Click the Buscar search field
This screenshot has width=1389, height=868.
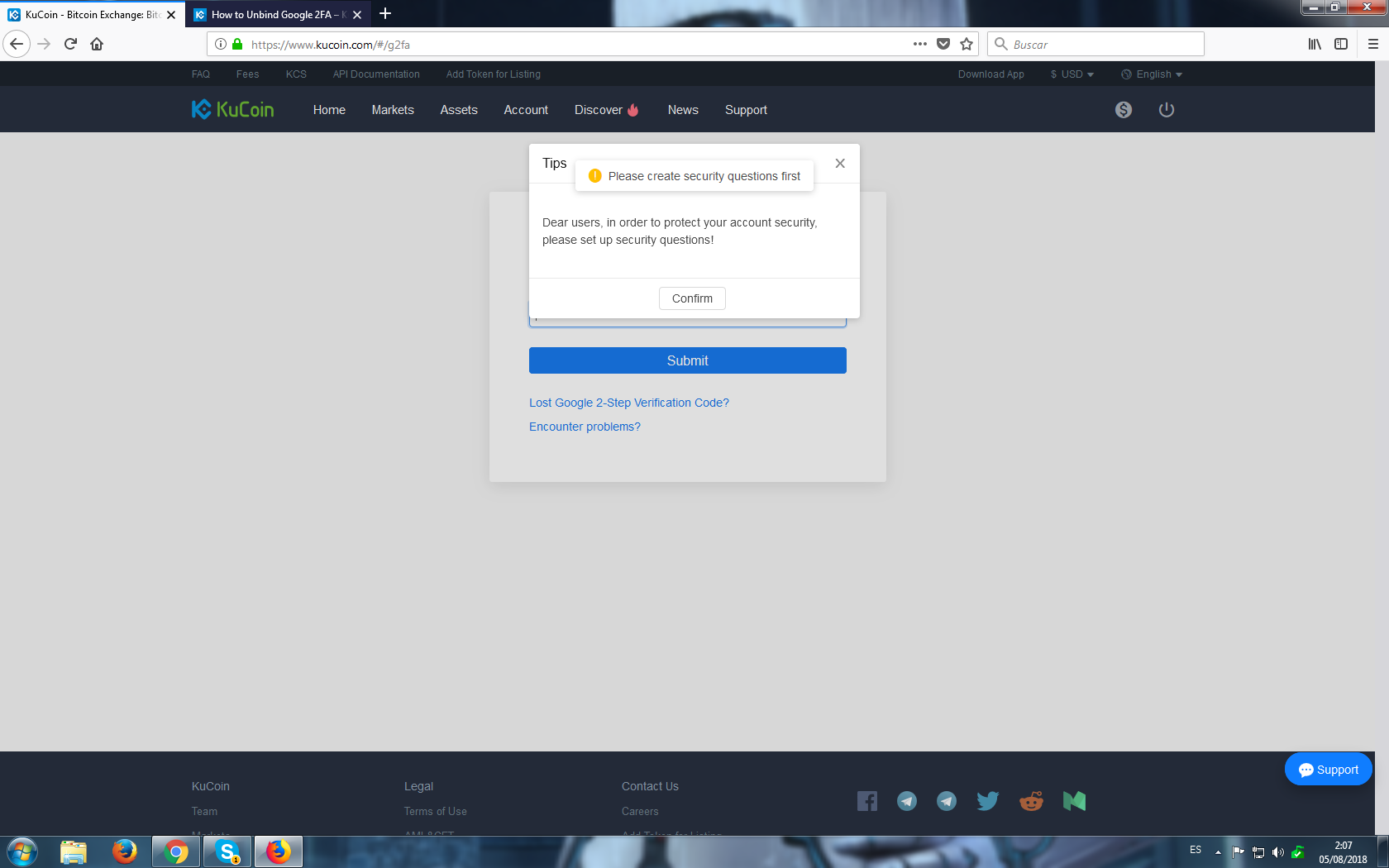(x=1095, y=44)
